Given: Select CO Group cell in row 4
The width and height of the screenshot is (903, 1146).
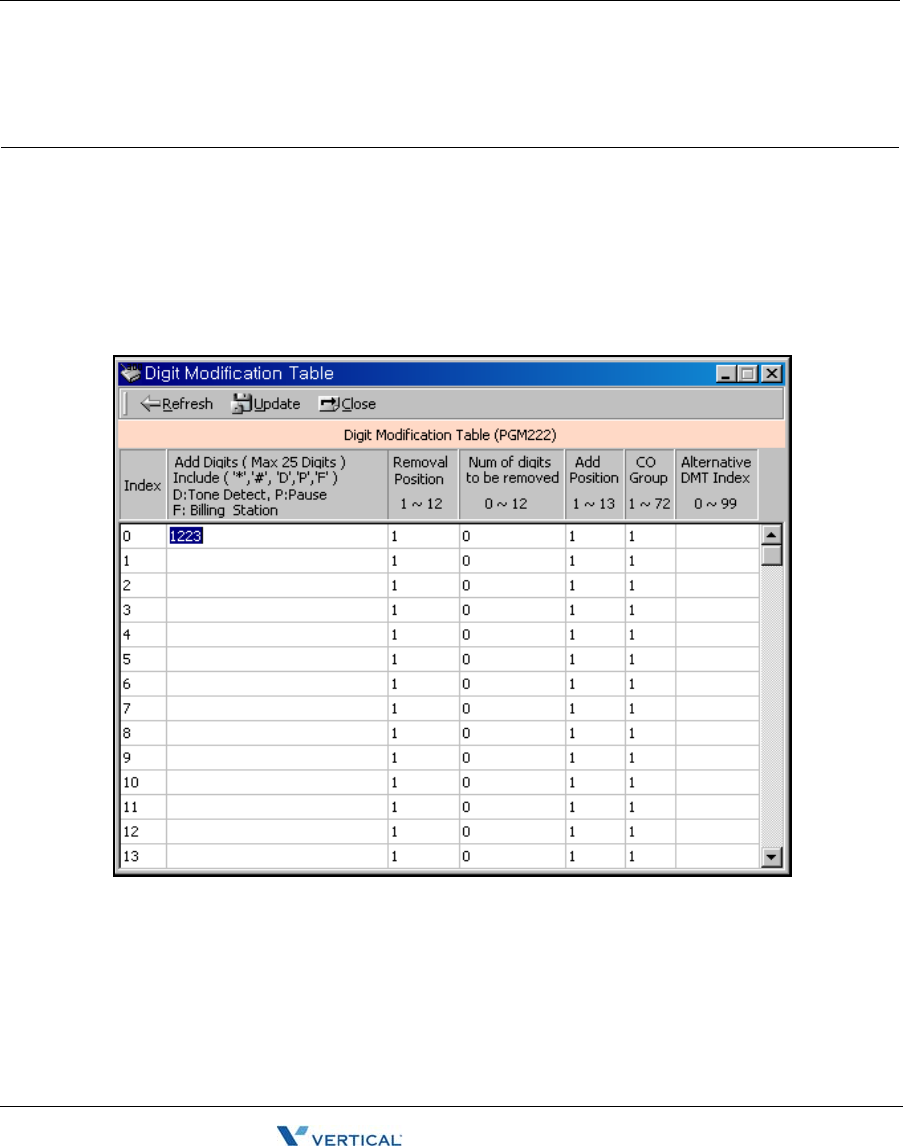Looking at the screenshot, I should point(649,634).
